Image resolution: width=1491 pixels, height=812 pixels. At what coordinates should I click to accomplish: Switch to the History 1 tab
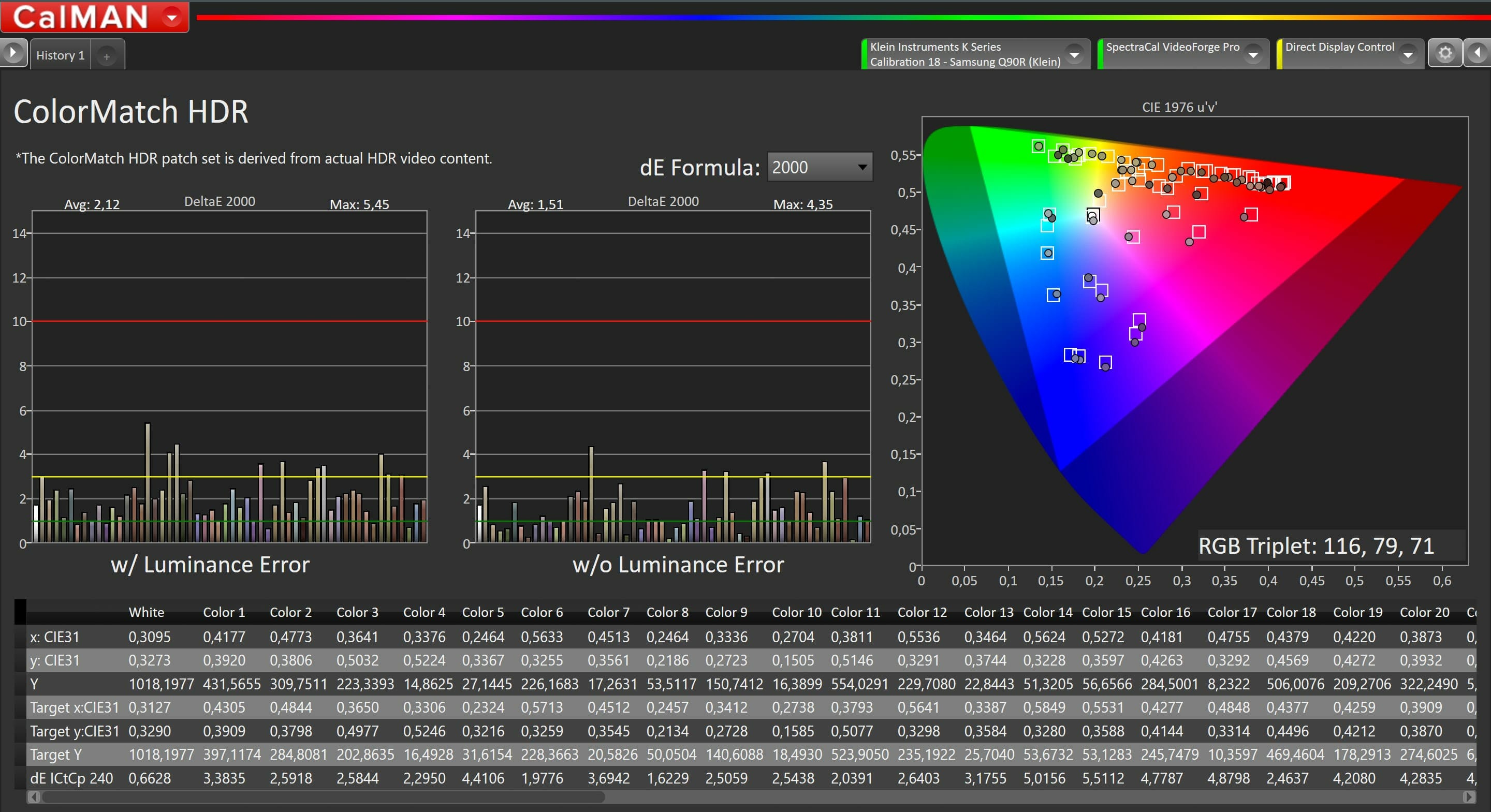tap(60, 55)
